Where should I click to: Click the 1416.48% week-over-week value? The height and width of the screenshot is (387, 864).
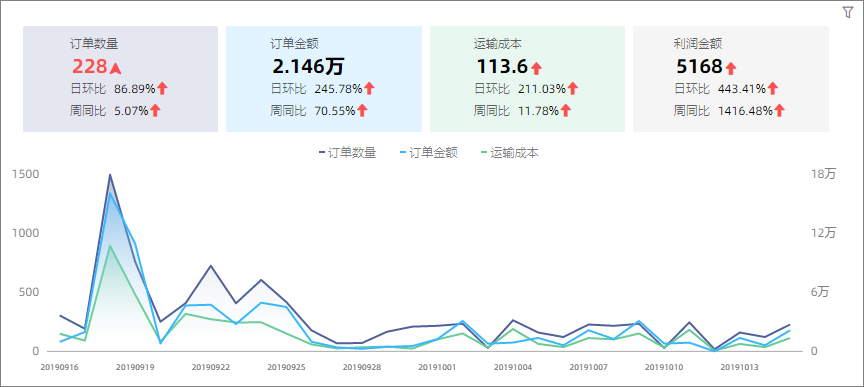pyautogui.click(x=745, y=111)
